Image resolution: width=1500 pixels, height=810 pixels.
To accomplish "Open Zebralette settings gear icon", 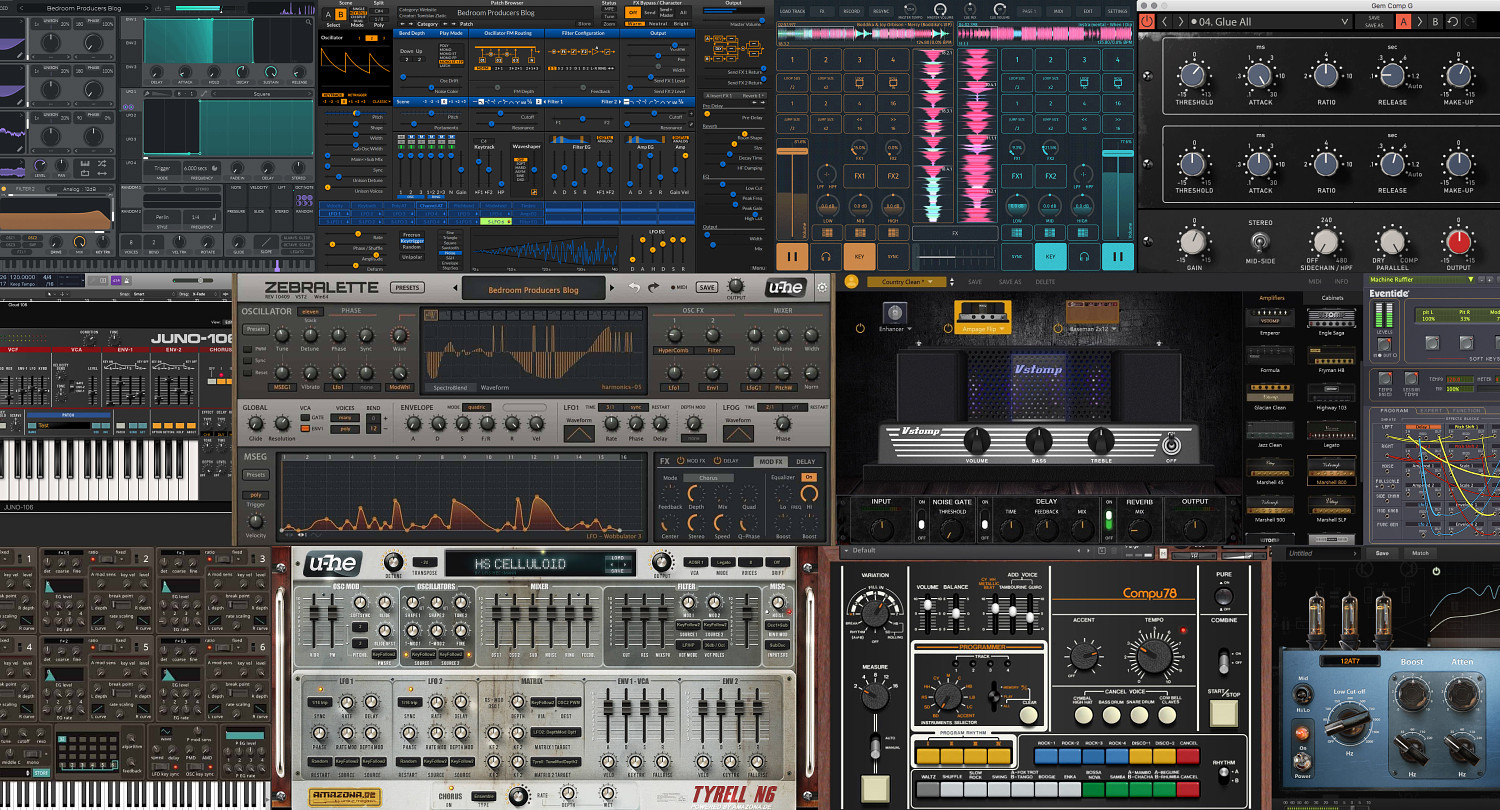I will tap(822, 287).
